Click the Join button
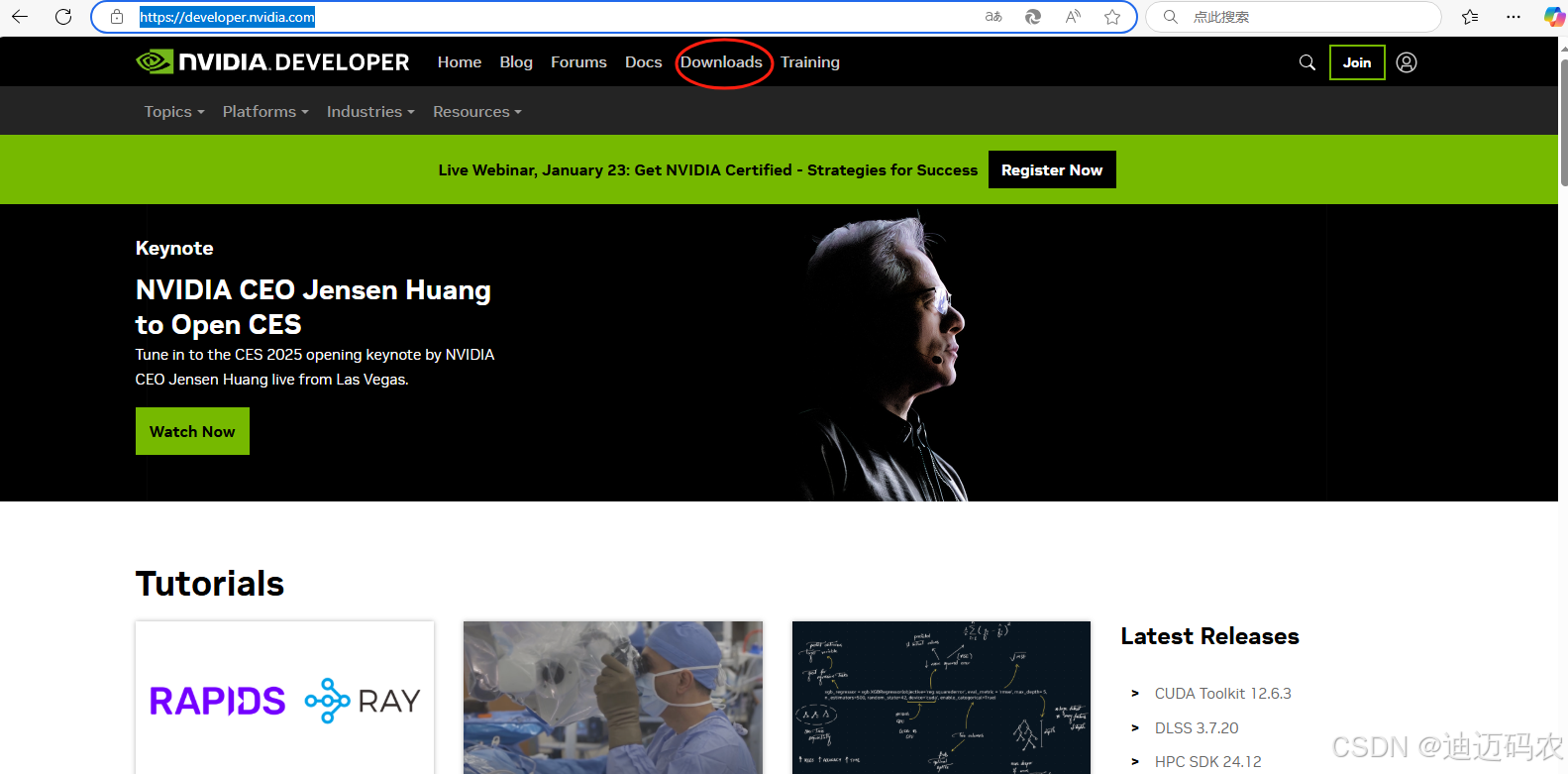1568x774 pixels. click(1357, 62)
